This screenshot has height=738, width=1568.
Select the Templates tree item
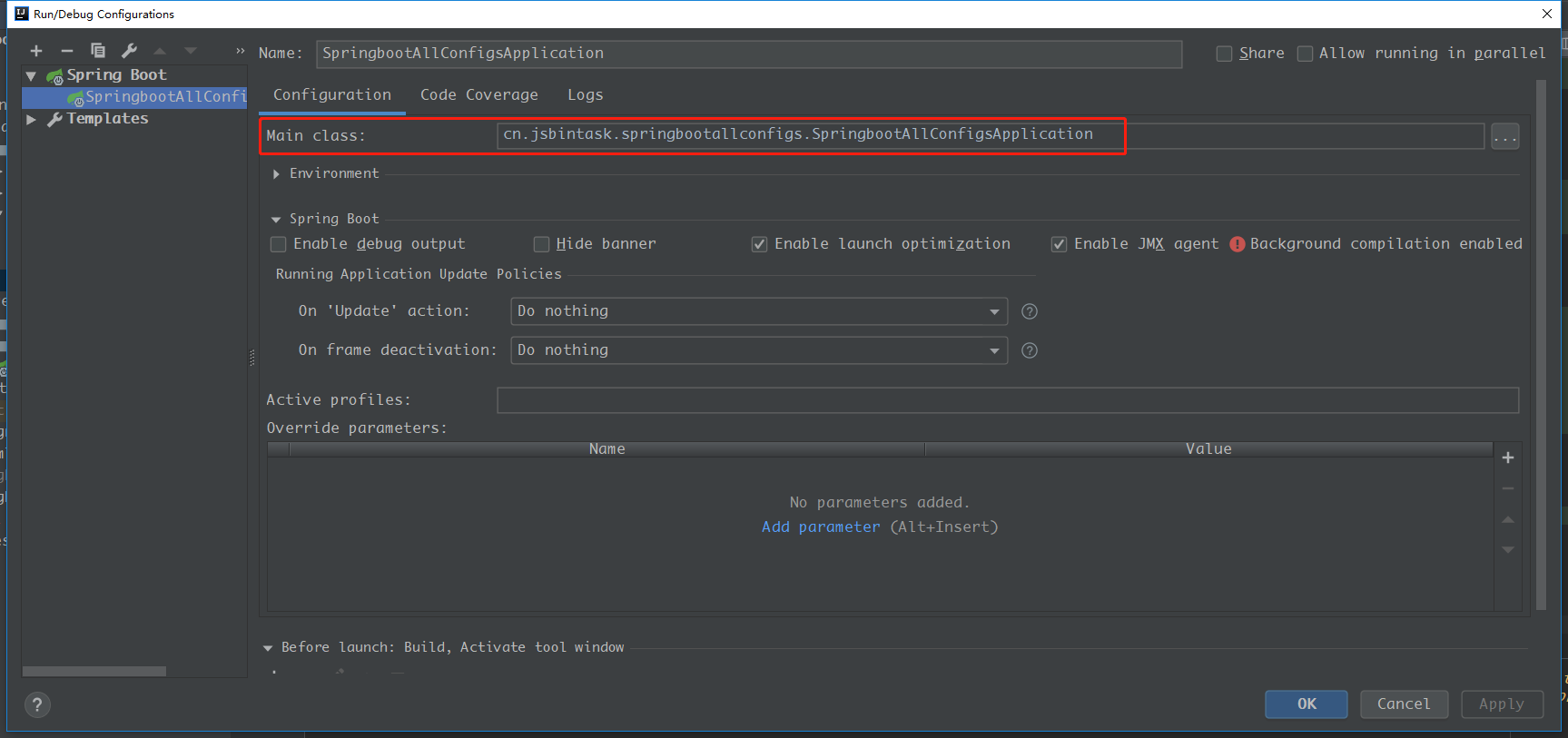pos(107,119)
